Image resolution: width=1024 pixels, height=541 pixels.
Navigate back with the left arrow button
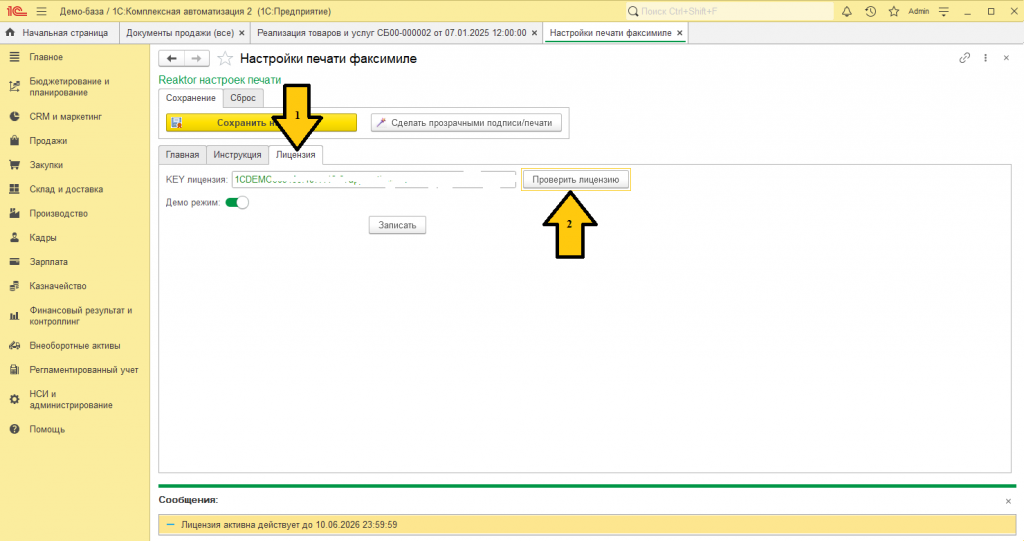pos(171,59)
